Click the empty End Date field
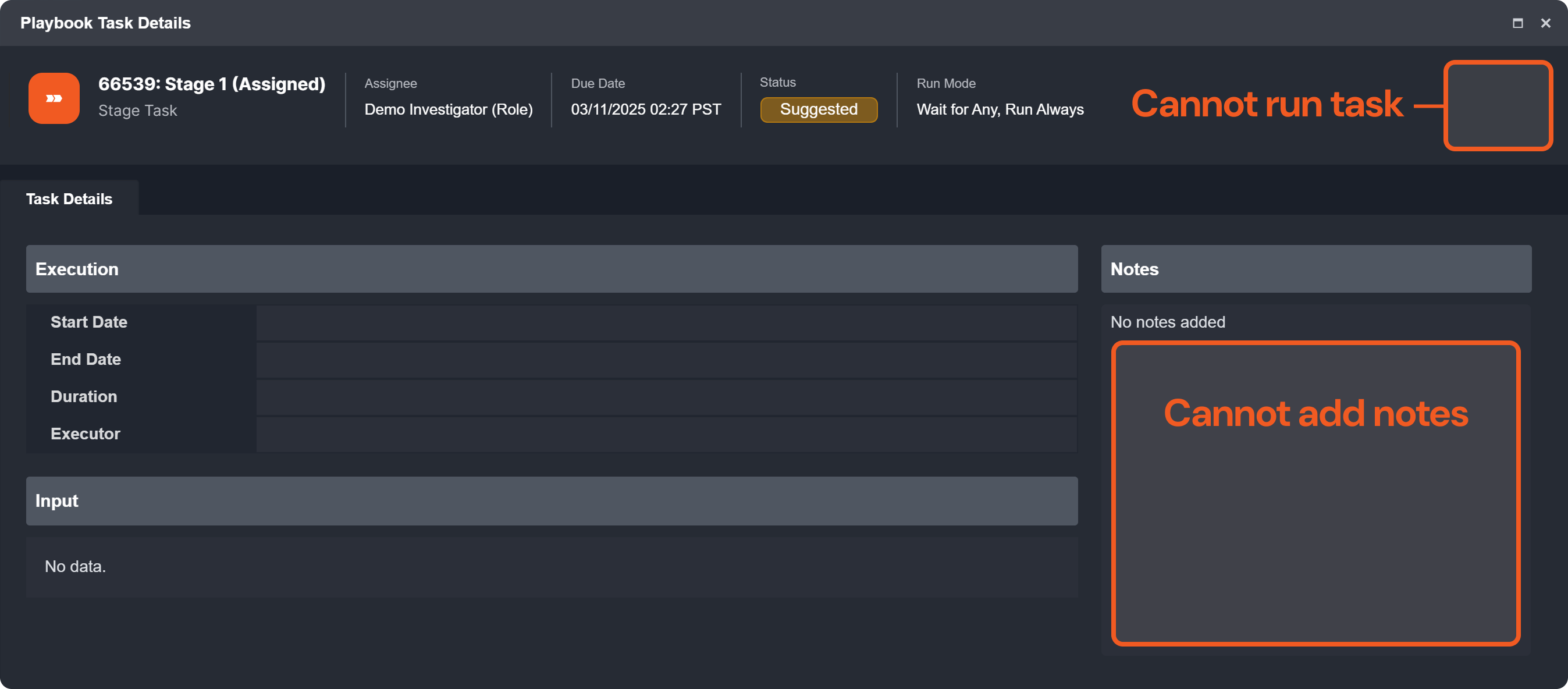This screenshot has height=689, width=1568. 666,360
